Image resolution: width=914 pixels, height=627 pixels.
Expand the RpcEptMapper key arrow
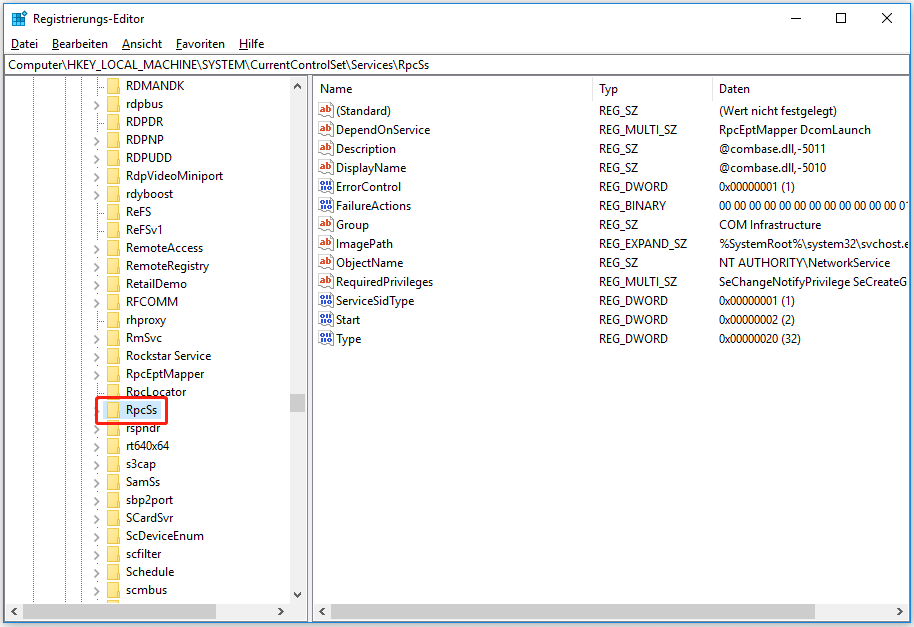pos(97,374)
